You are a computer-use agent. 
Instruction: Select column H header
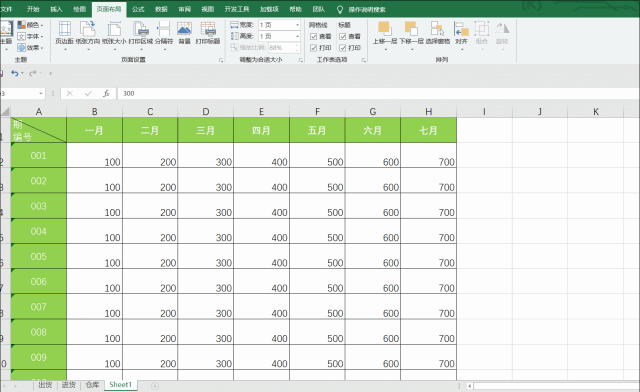429,111
